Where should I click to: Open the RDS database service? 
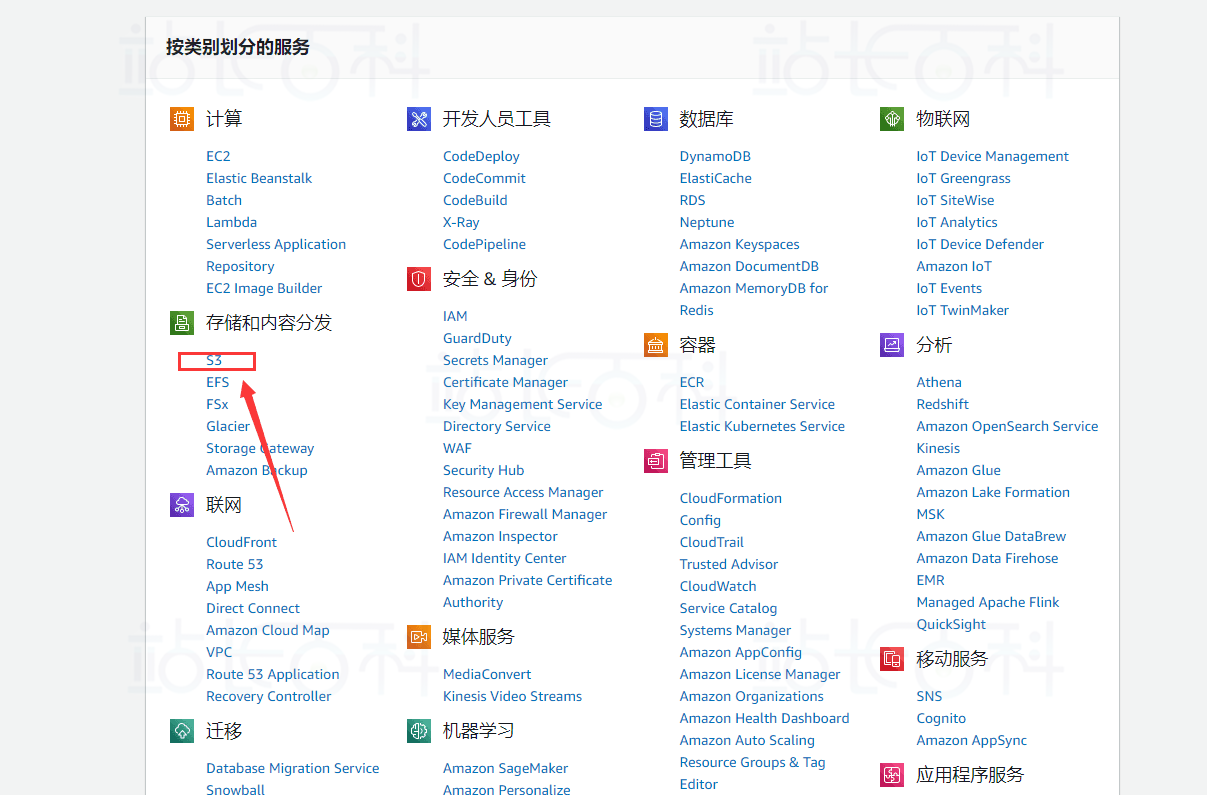coord(693,200)
